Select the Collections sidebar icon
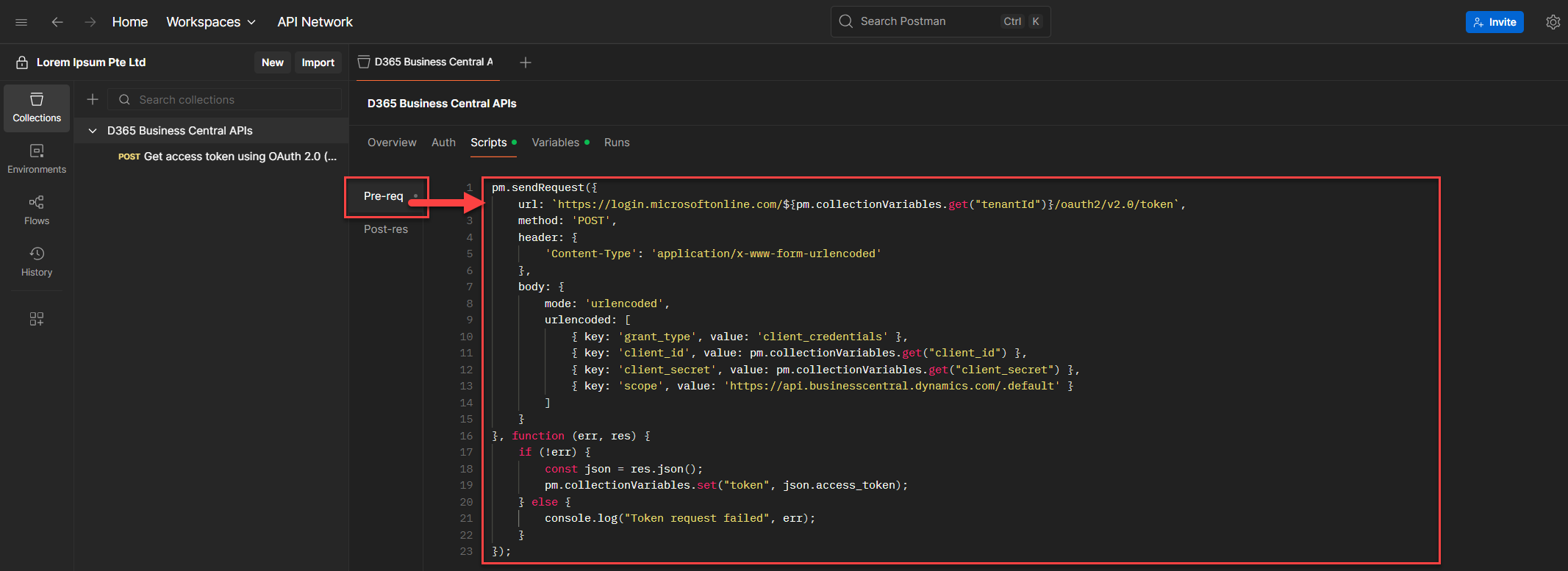 pos(37,108)
